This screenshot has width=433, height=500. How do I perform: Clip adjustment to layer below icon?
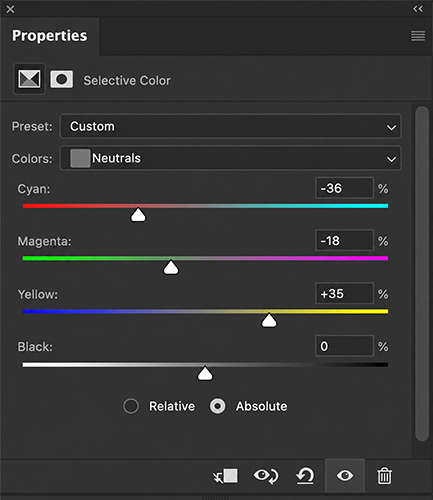pyautogui.click(x=226, y=476)
